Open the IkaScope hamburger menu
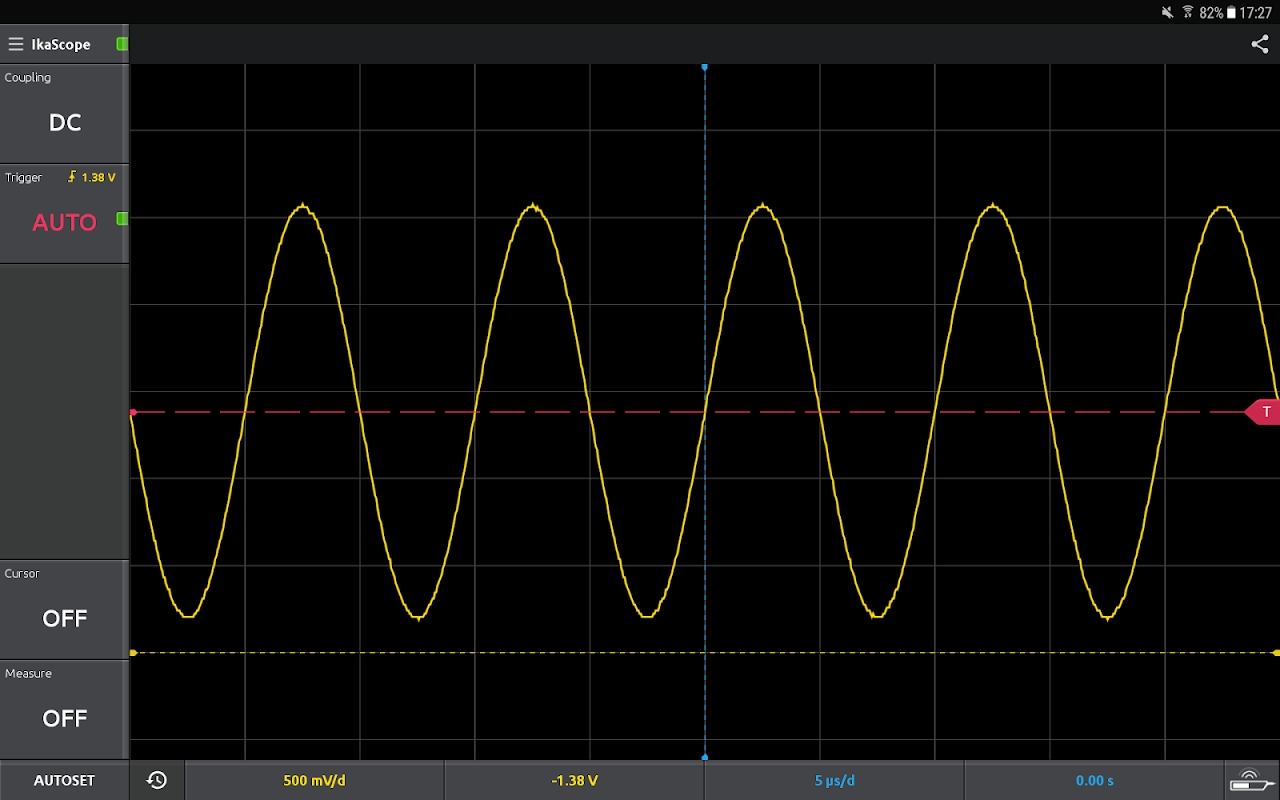The image size is (1280, 800). [16, 44]
